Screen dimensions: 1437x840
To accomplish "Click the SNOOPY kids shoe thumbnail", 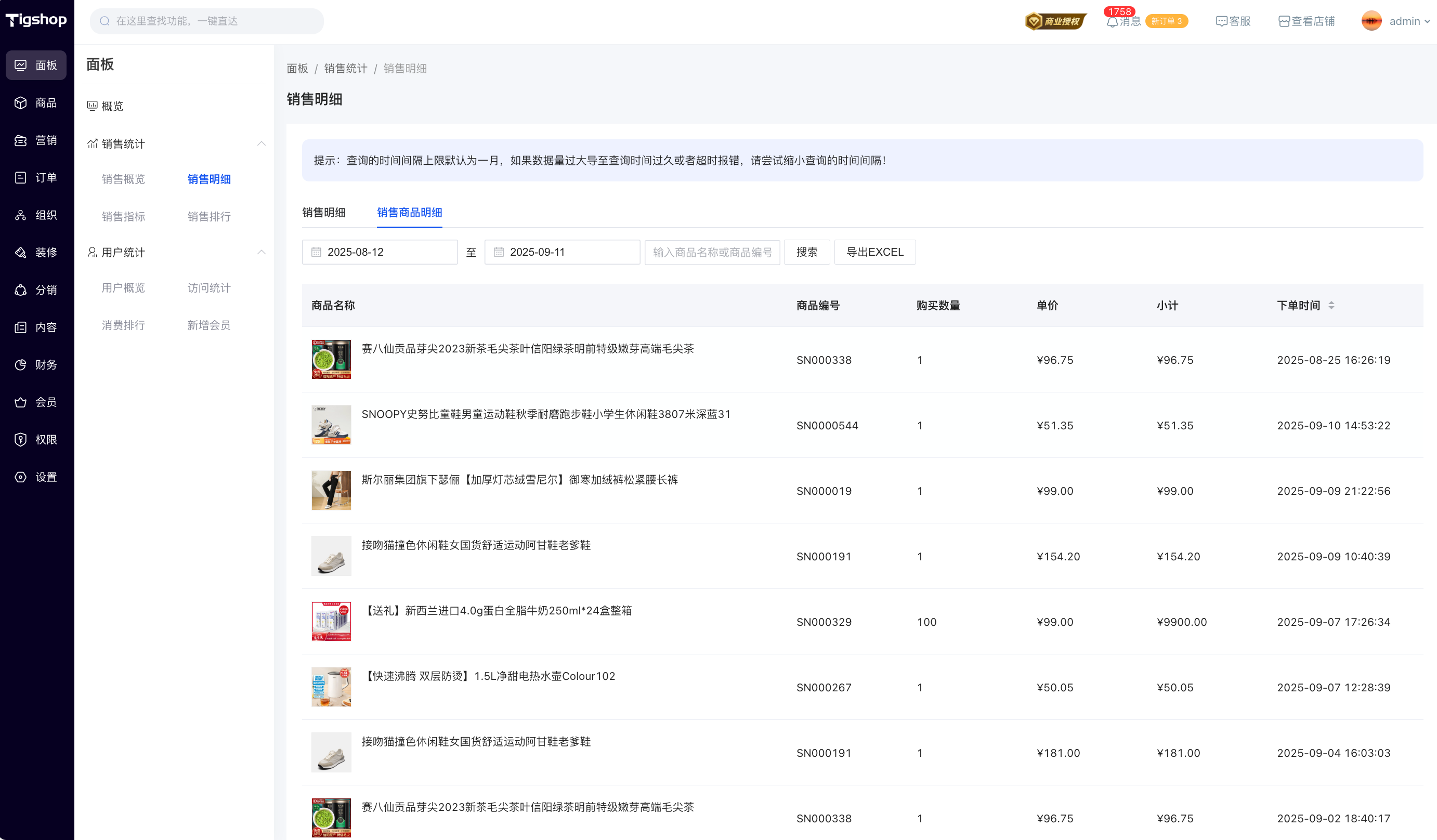I will pos(331,425).
